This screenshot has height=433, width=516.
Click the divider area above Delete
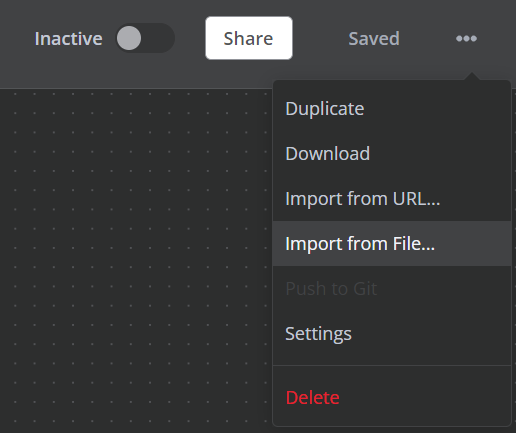[392, 365]
